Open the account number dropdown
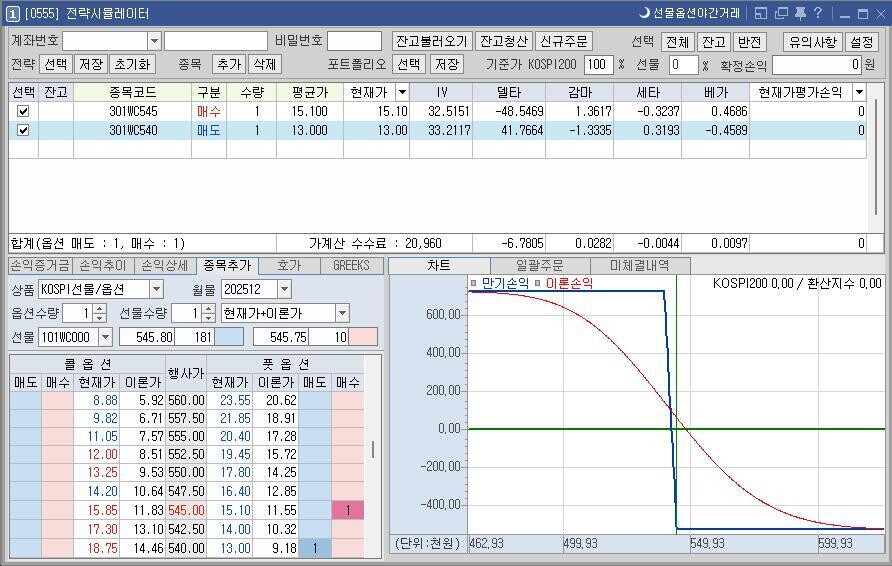The height and width of the screenshot is (566, 892). coord(154,41)
